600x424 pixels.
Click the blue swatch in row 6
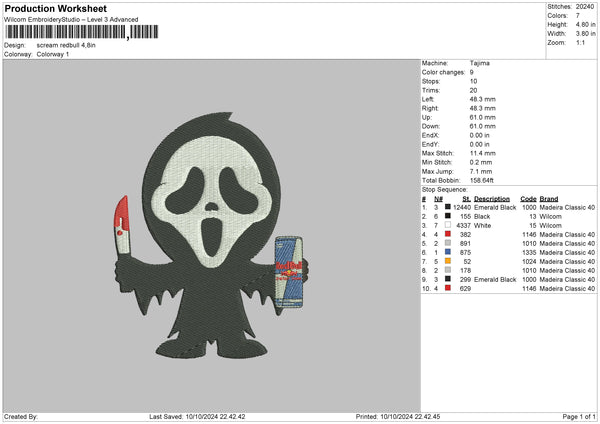(x=448, y=252)
